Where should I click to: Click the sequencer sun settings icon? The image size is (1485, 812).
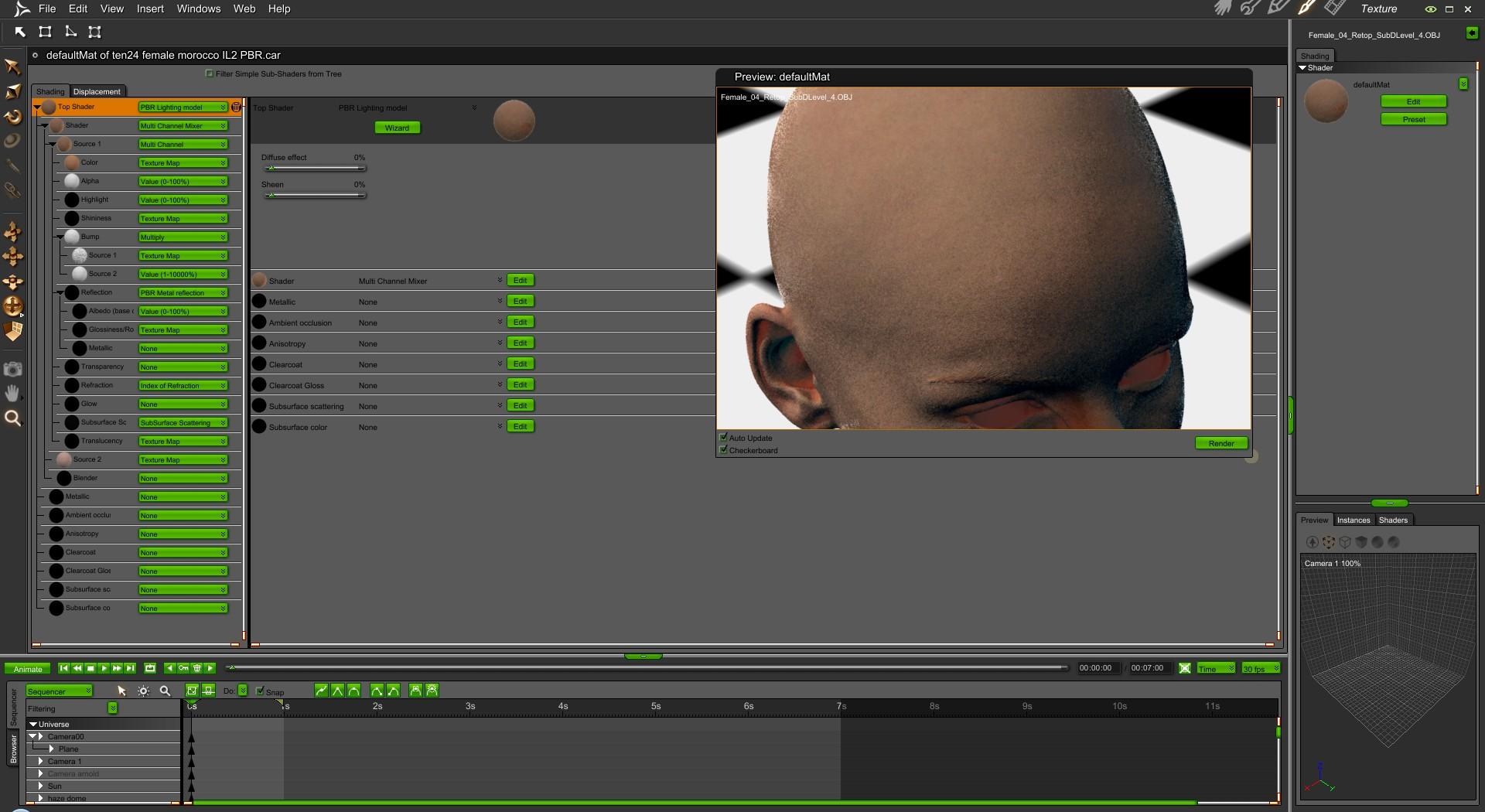tap(143, 691)
